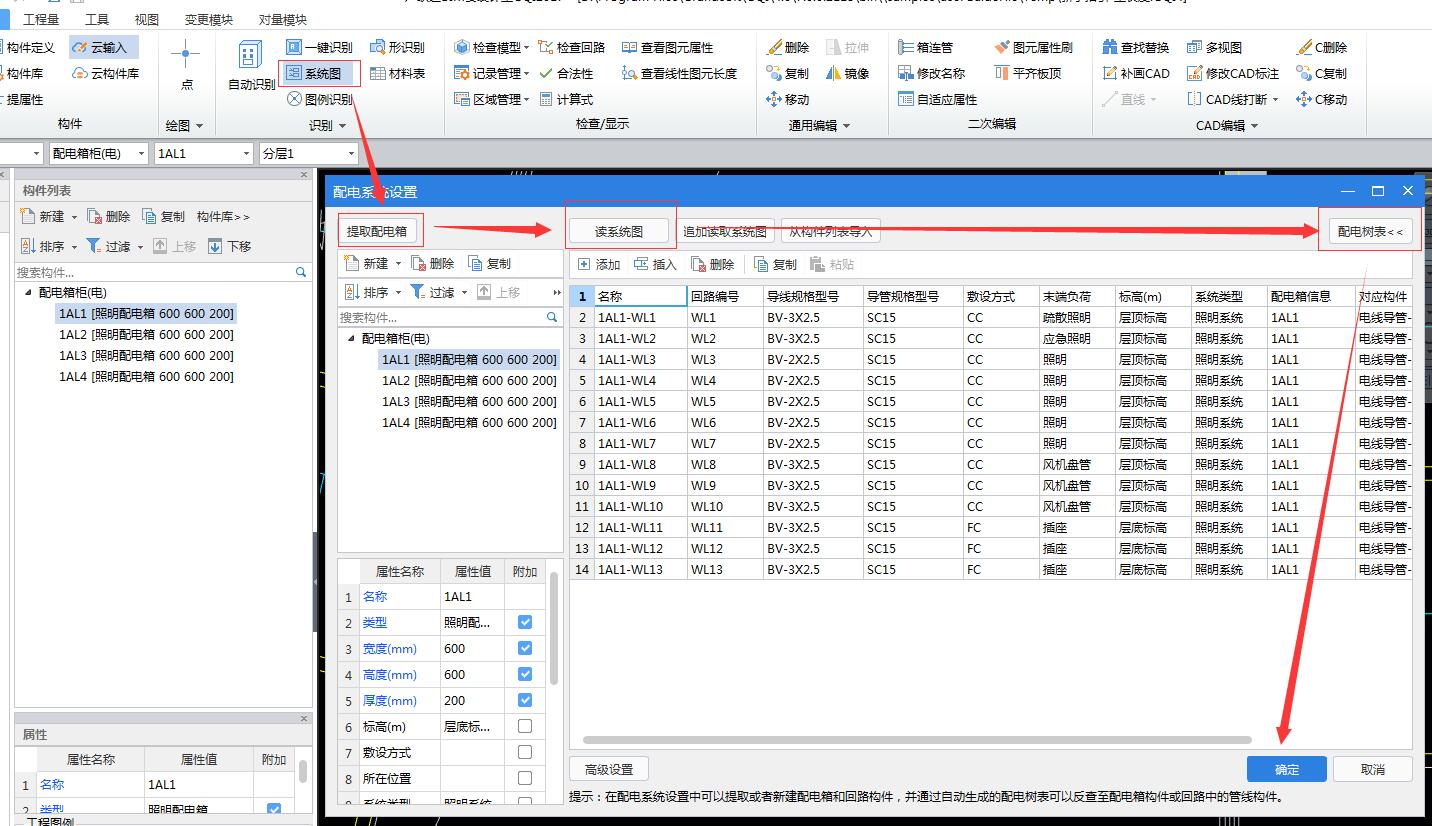
Task: Click the C删除 CAD delete tool
Action: [1322, 47]
